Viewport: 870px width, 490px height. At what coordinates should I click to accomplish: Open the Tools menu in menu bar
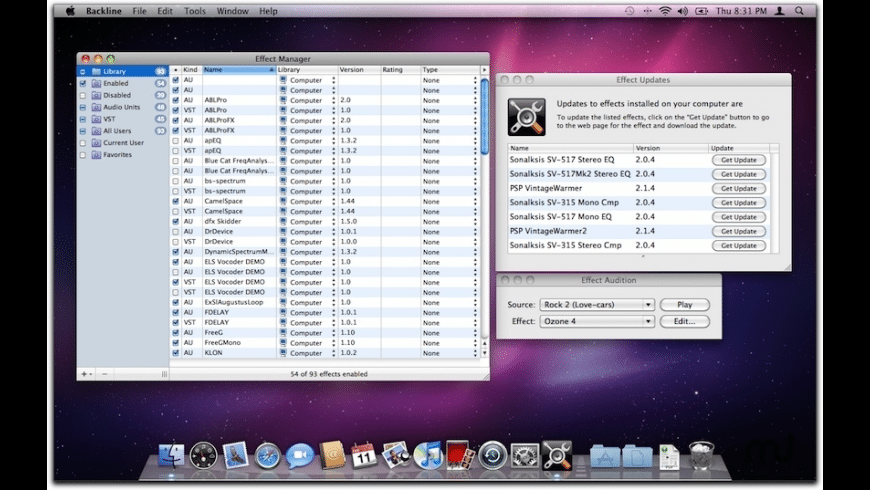[195, 11]
